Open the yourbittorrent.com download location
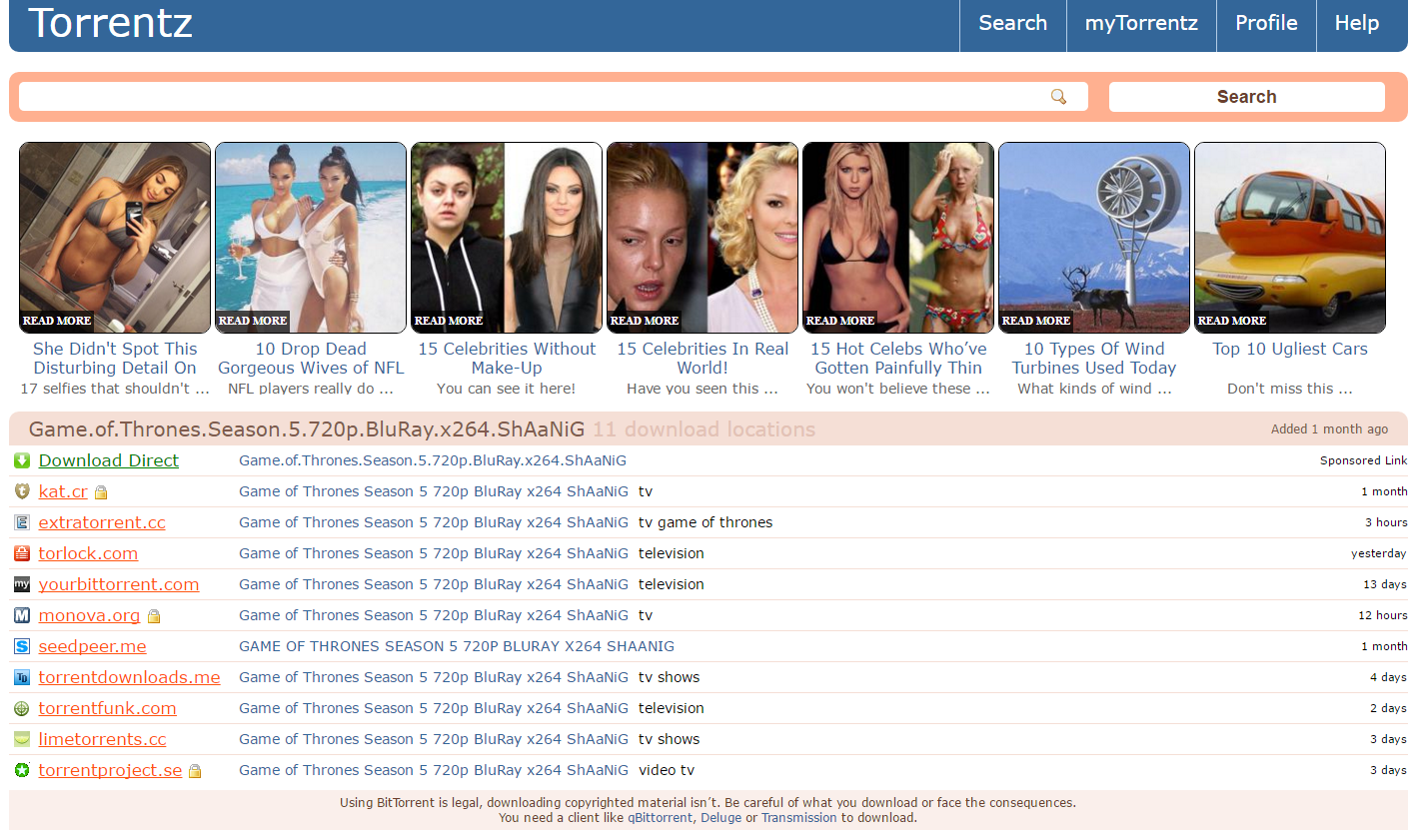The image size is (1416, 840). pyautogui.click(x=119, y=584)
